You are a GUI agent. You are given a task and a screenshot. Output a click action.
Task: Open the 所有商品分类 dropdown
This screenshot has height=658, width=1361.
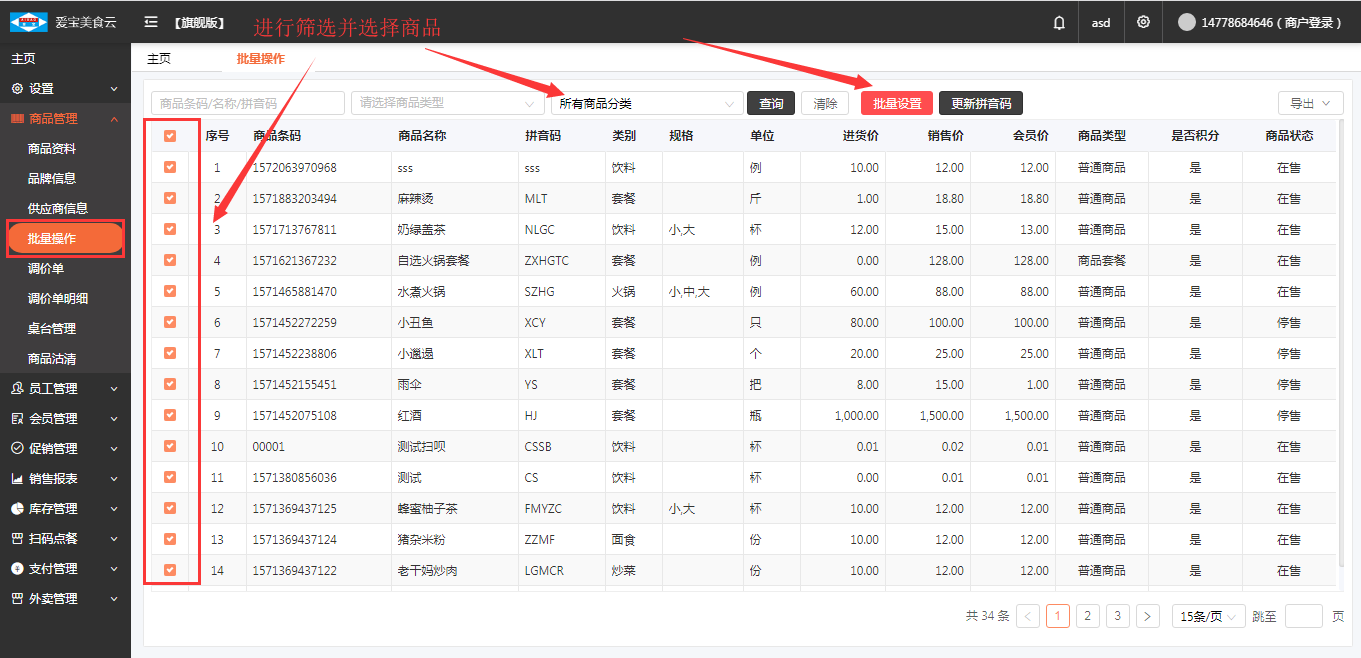[x=646, y=103]
